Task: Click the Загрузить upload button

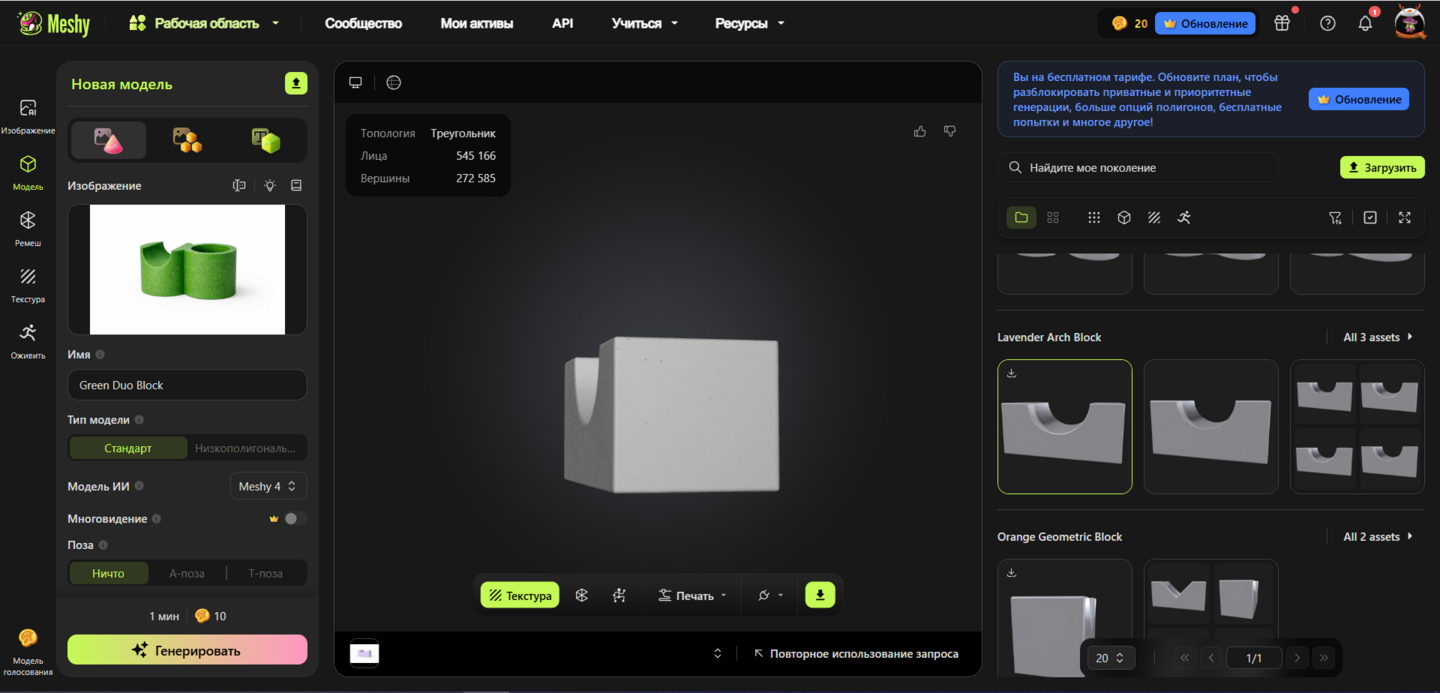Action: point(1382,167)
